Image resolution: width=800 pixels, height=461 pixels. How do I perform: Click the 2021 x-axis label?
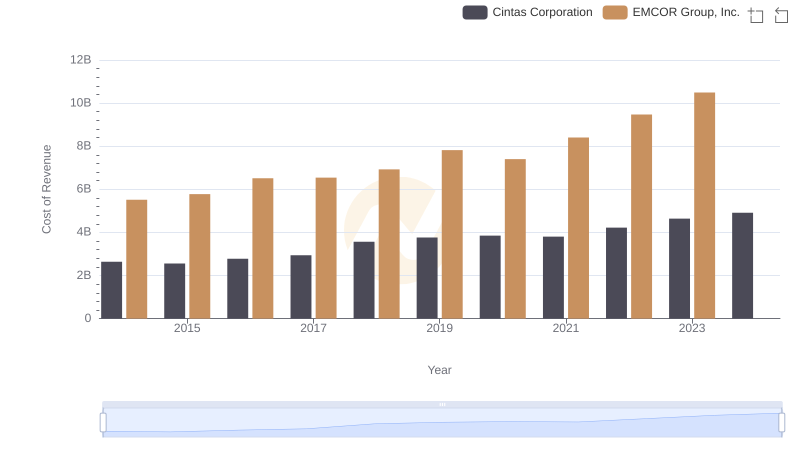point(565,328)
